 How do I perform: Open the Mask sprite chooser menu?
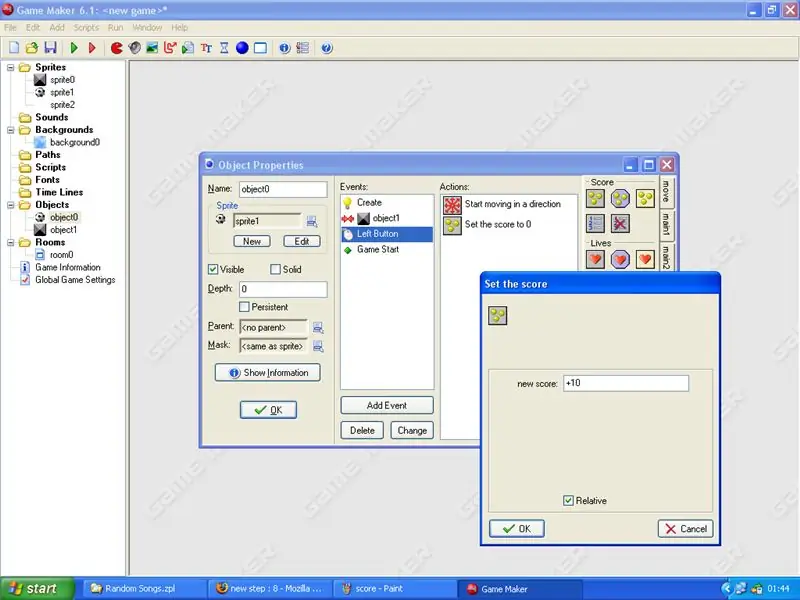coord(318,346)
